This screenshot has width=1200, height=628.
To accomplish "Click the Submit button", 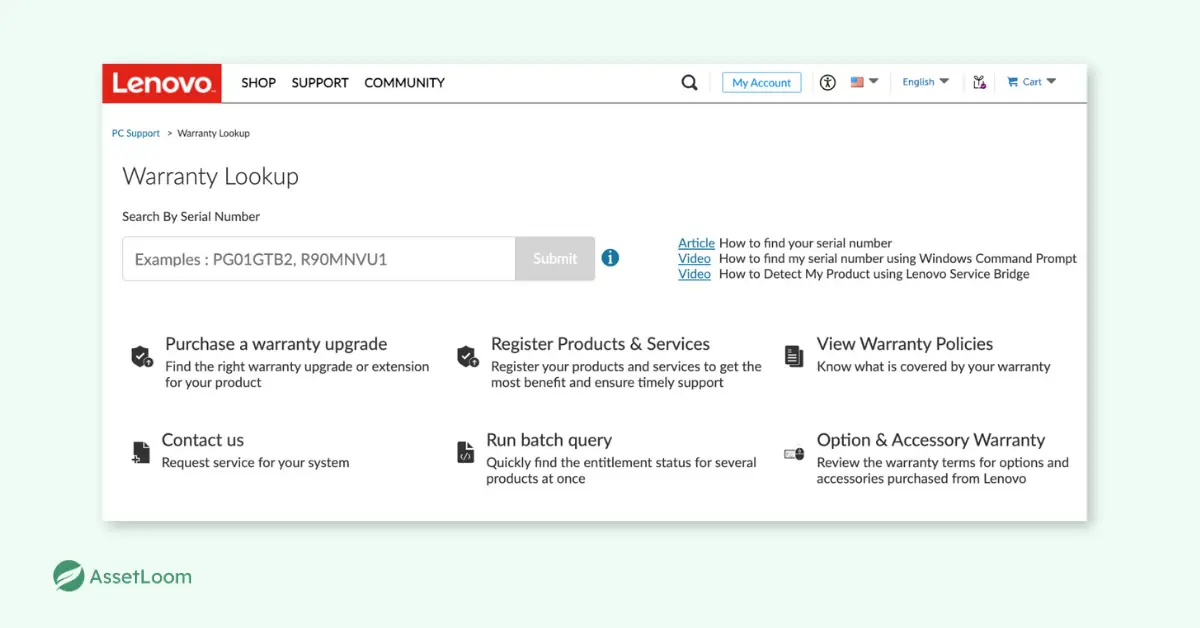I will pos(555,259).
